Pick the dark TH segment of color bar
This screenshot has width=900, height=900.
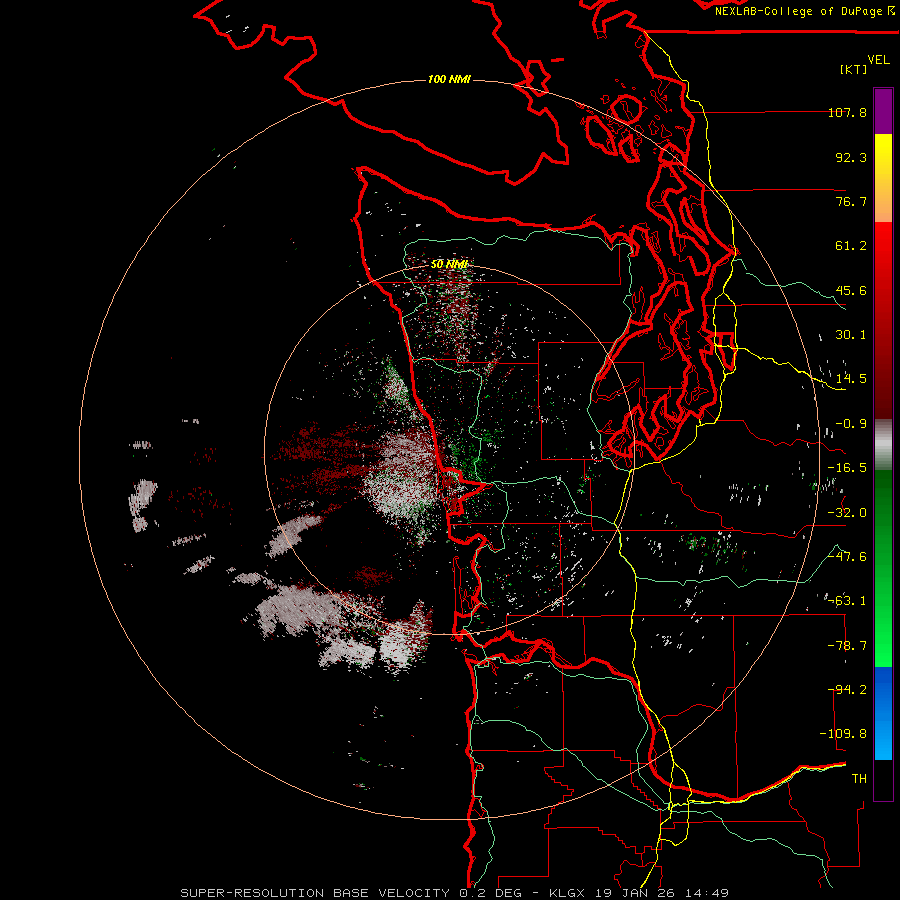[x=883, y=779]
